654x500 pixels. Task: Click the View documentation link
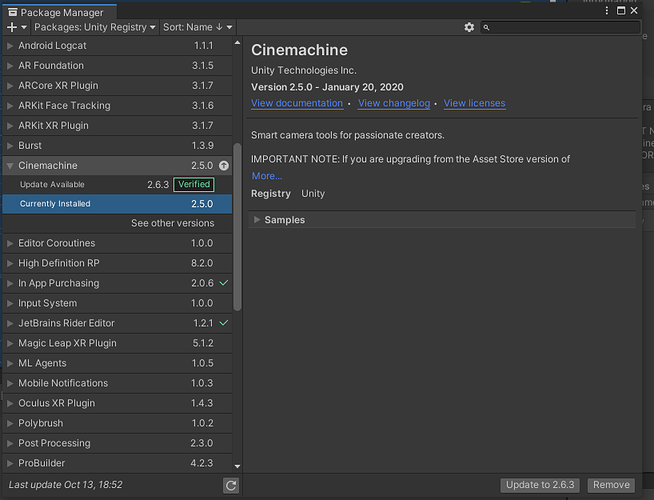coord(297,103)
